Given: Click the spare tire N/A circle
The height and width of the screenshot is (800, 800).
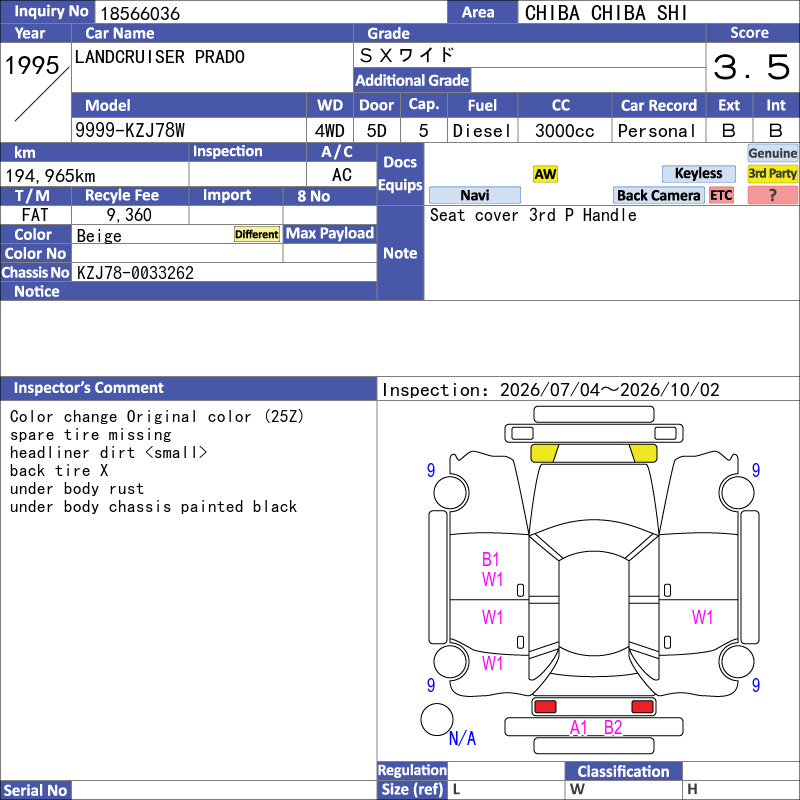Looking at the screenshot, I should pos(437,719).
